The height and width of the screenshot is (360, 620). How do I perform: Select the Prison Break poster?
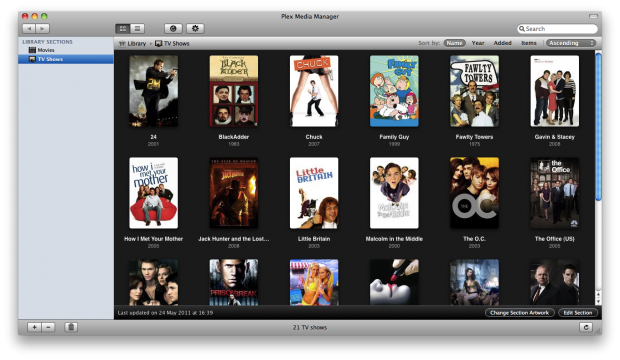[234, 282]
